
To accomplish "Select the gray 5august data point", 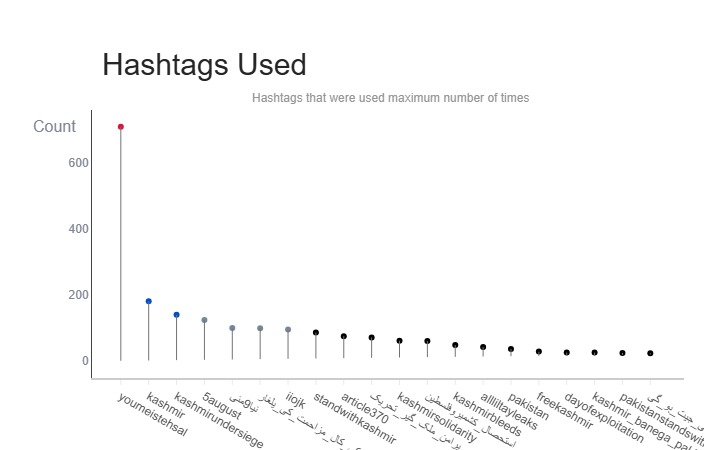I will pyautogui.click(x=204, y=320).
